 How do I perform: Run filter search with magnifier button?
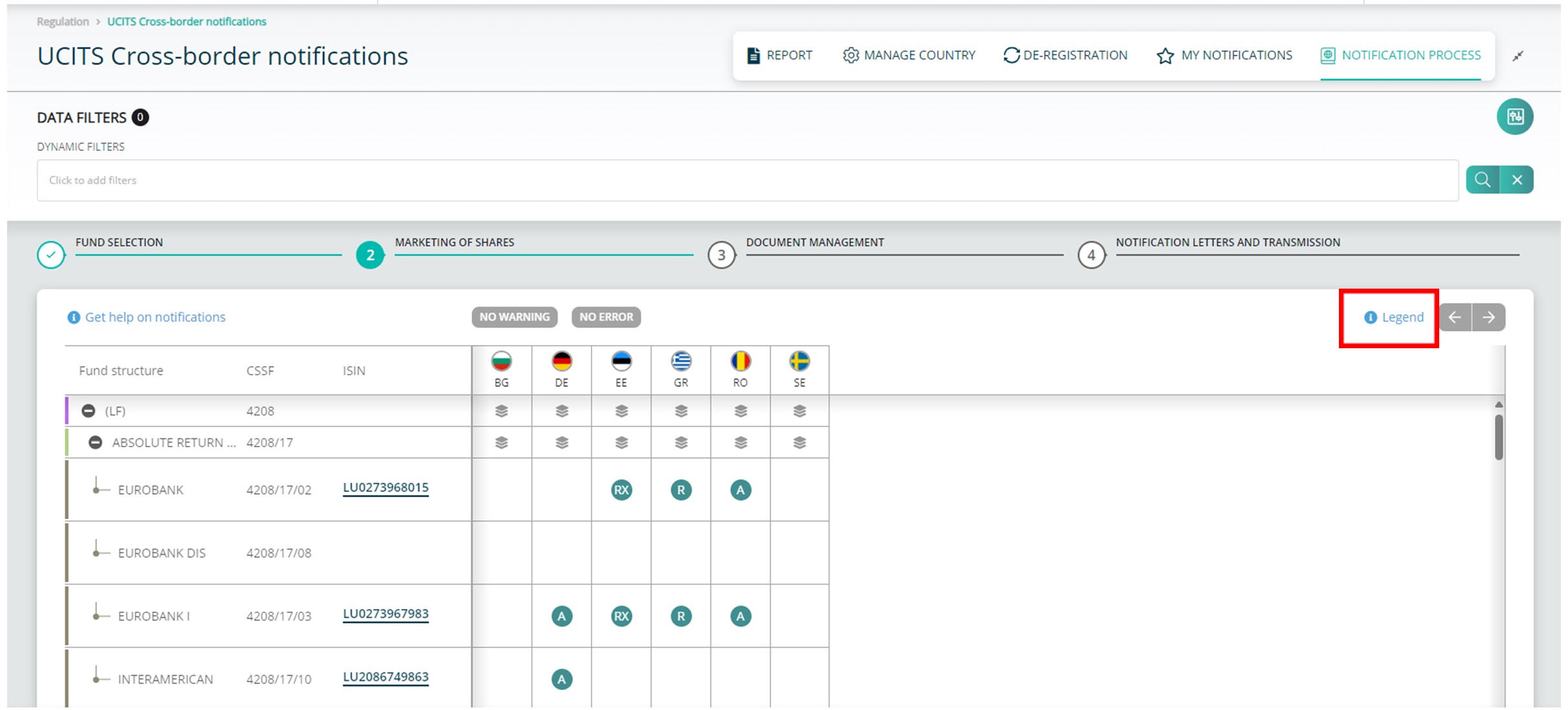tap(1483, 180)
